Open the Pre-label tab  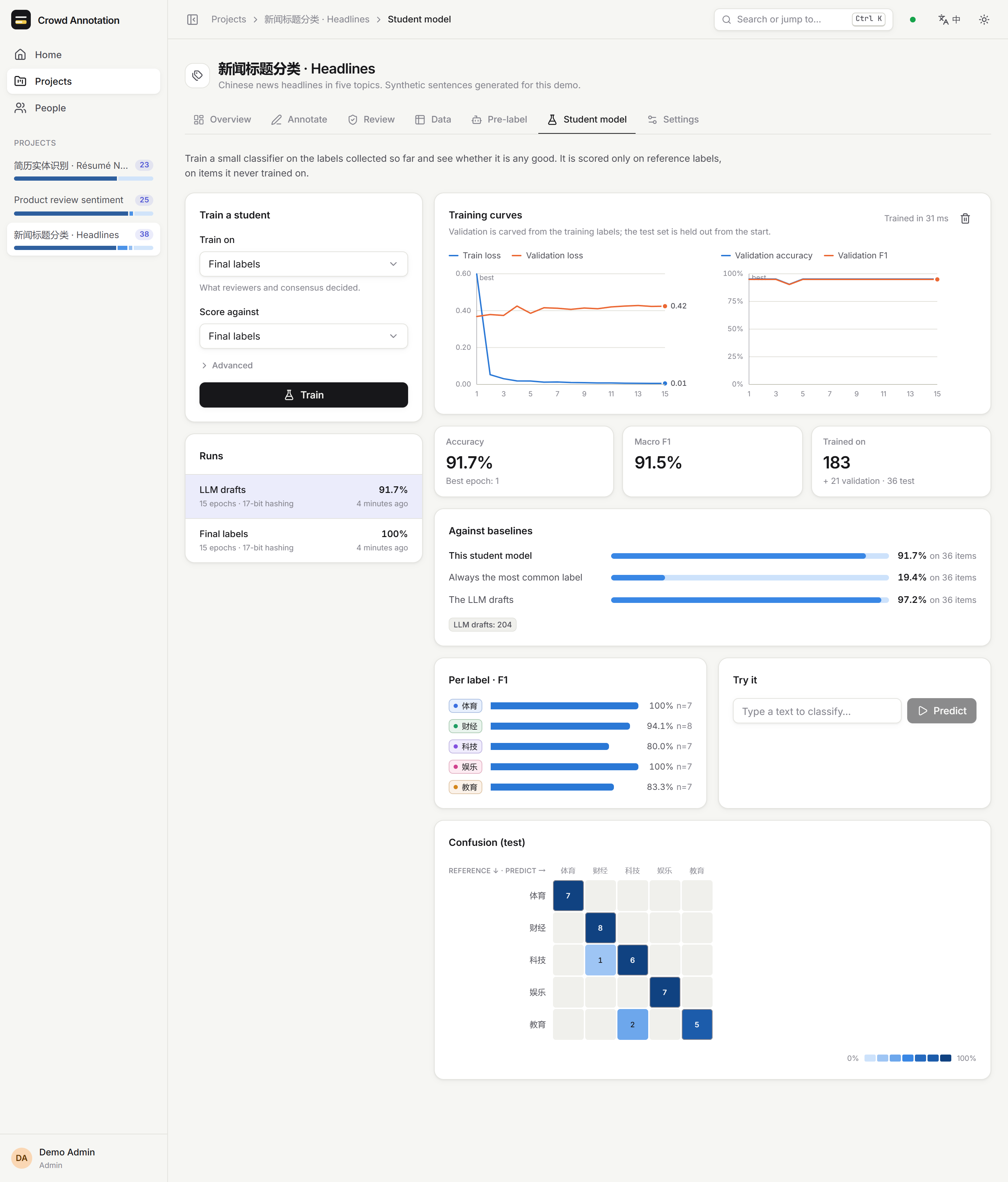(x=499, y=120)
